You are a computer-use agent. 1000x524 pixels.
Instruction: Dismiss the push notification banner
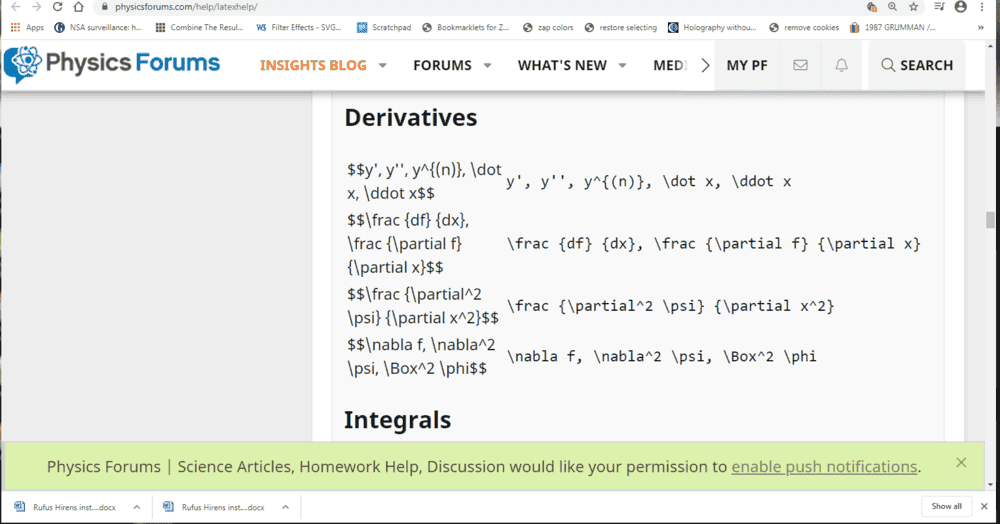pos(961,462)
